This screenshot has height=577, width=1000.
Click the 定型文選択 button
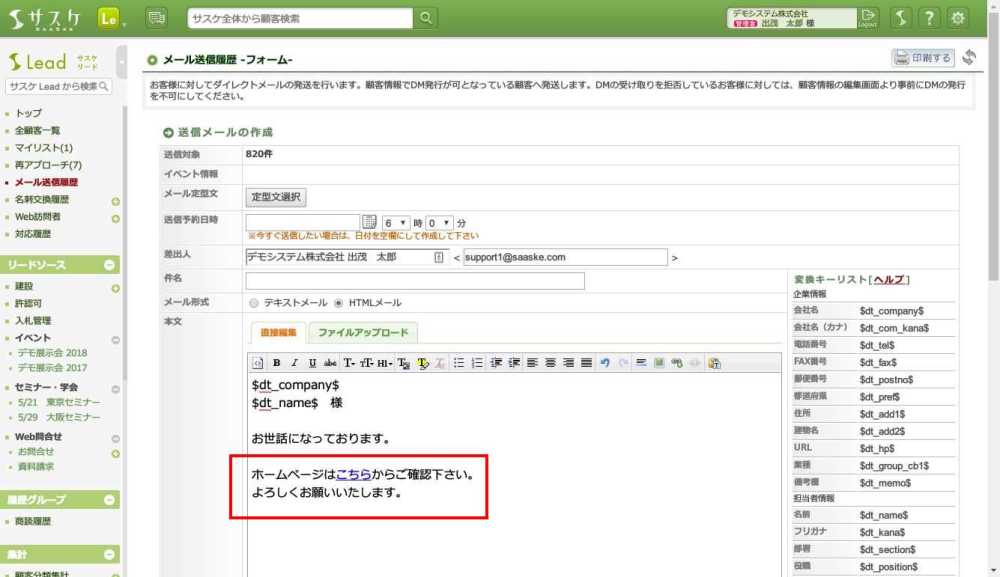tap(276, 197)
